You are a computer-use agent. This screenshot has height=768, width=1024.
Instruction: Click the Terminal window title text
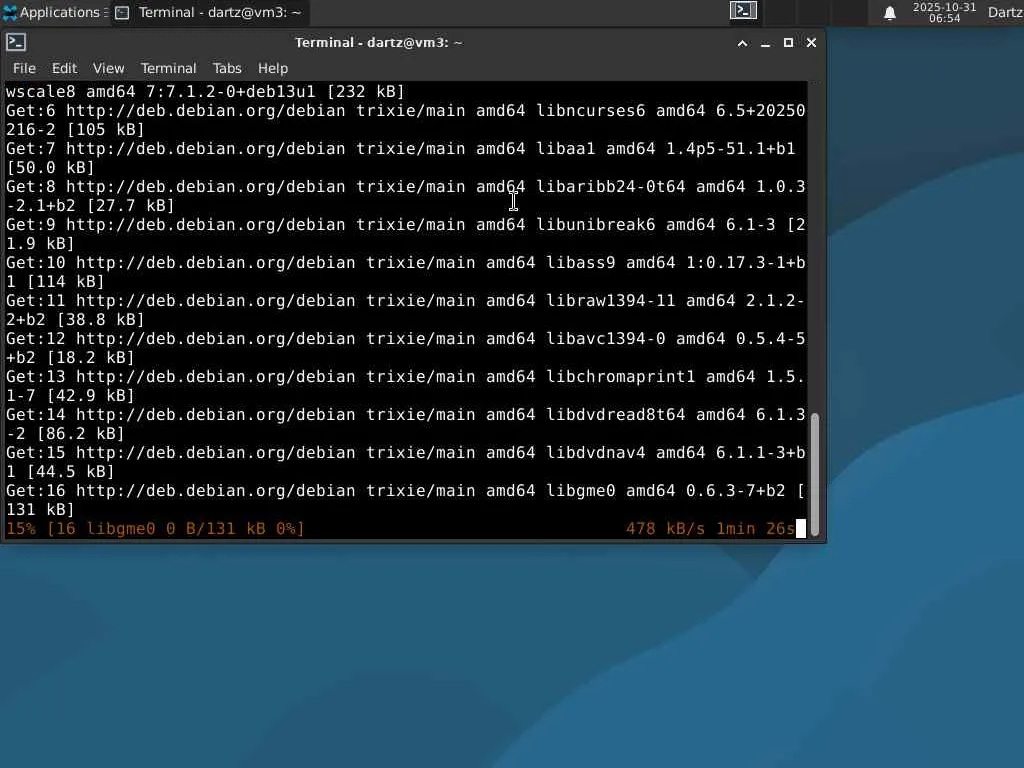(x=378, y=42)
